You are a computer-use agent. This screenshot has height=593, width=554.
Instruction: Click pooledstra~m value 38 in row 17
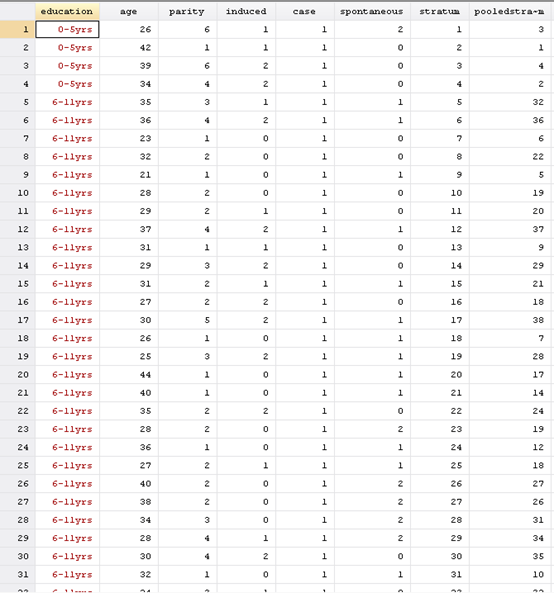coord(510,320)
